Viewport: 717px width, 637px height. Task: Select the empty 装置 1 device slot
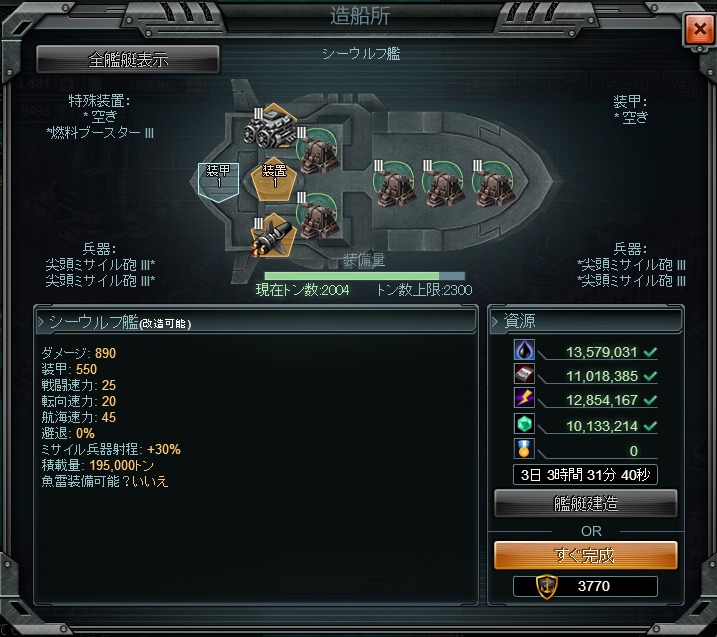[274, 179]
